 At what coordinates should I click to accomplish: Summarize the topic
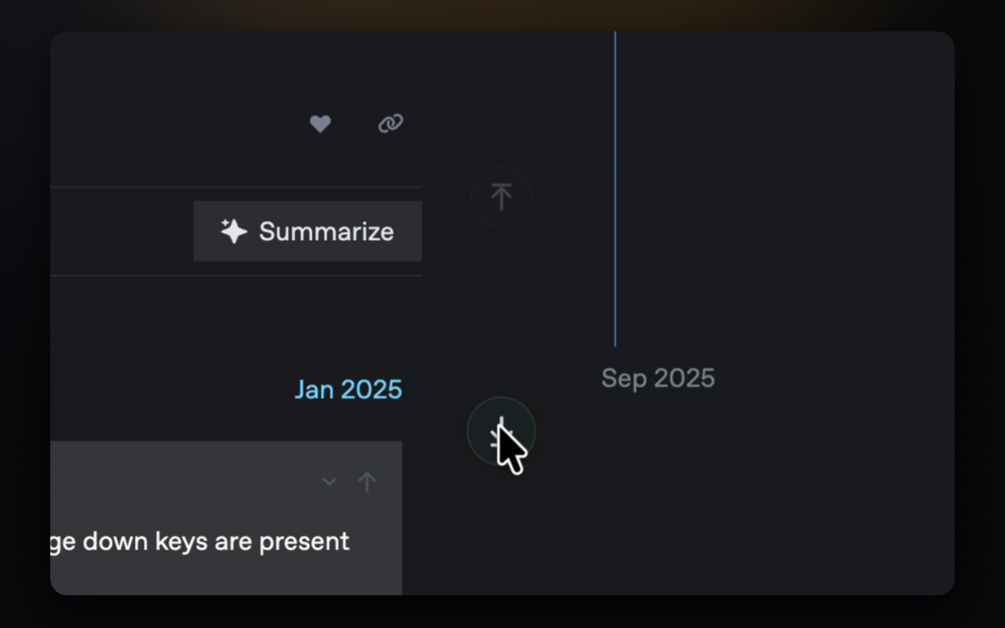pyautogui.click(x=308, y=231)
